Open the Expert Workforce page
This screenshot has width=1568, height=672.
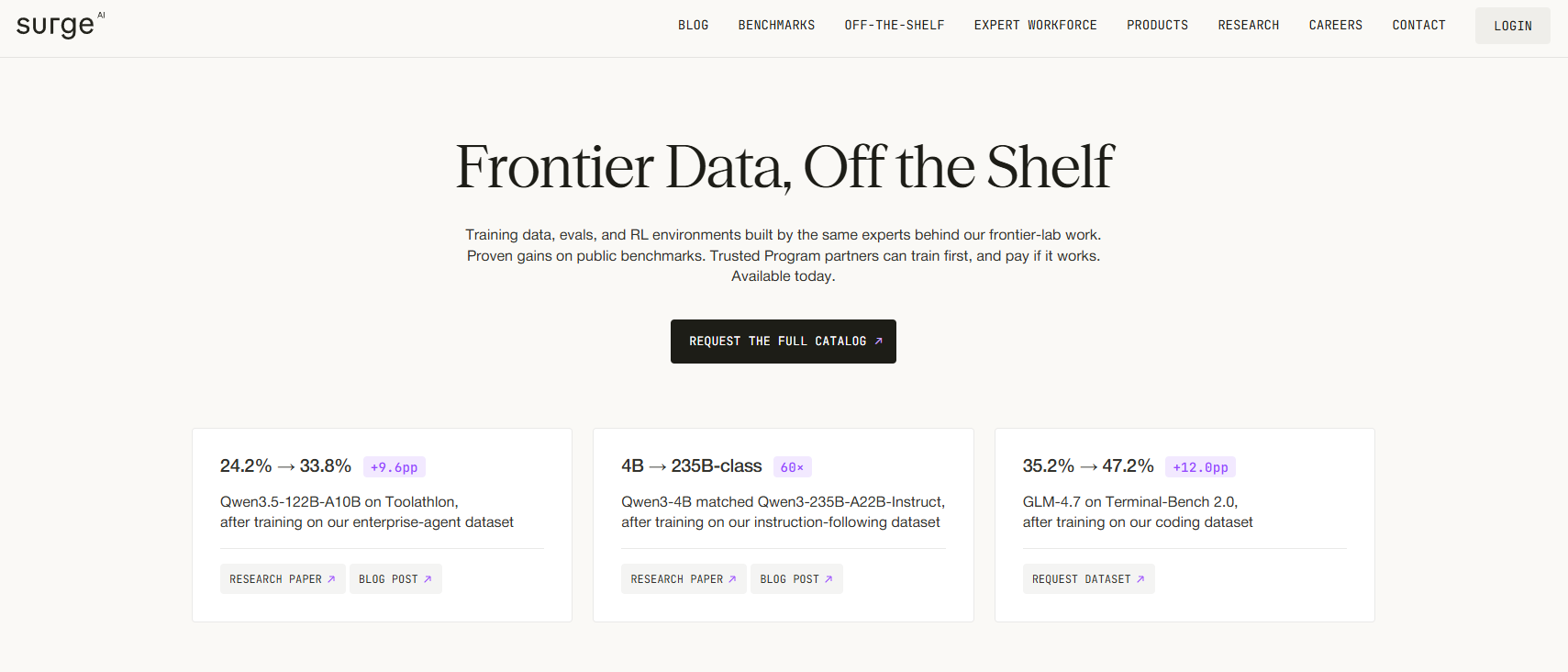[1035, 26]
